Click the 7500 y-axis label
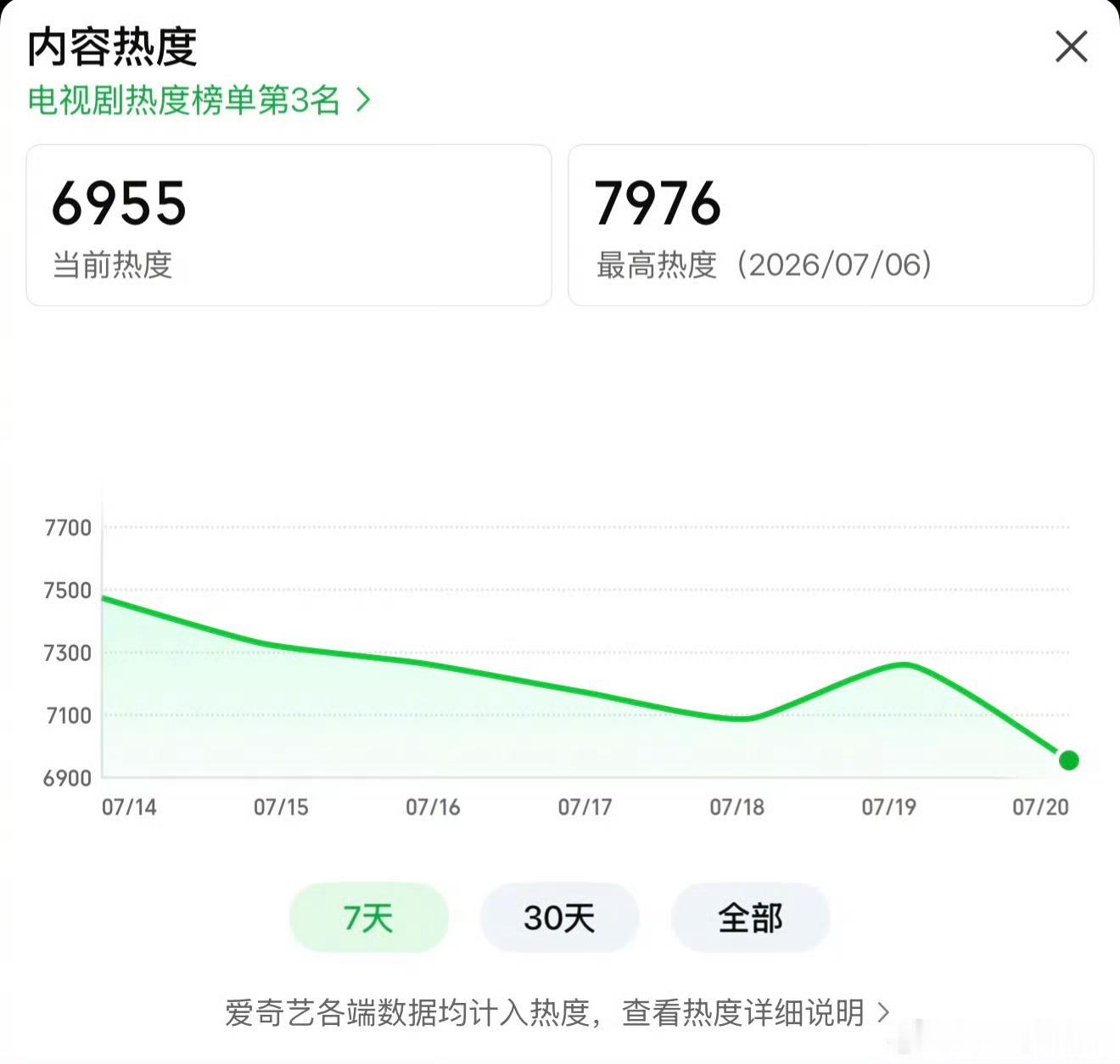The width and height of the screenshot is (1120, 1064). coord(68,591)
